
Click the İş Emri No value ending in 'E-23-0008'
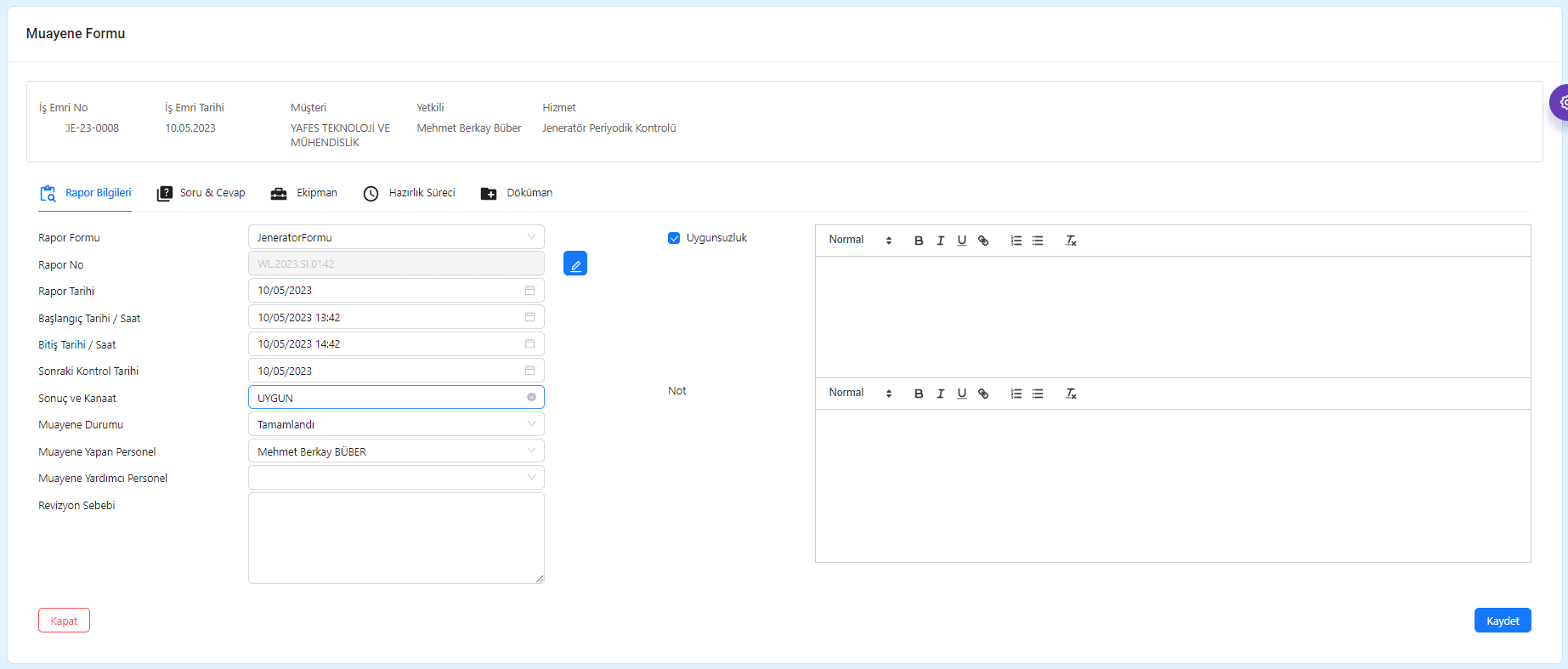coord(92,128)
